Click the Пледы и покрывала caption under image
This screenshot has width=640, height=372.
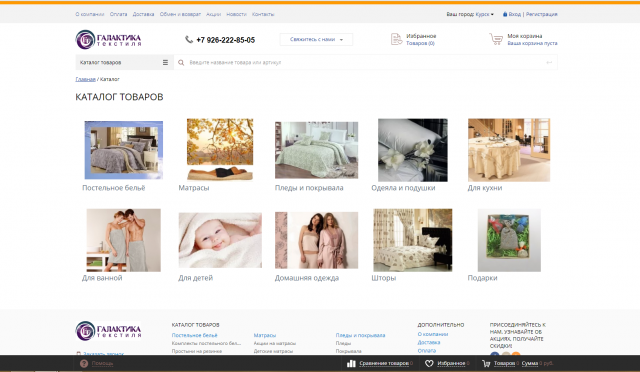click(x=309, y=188)
